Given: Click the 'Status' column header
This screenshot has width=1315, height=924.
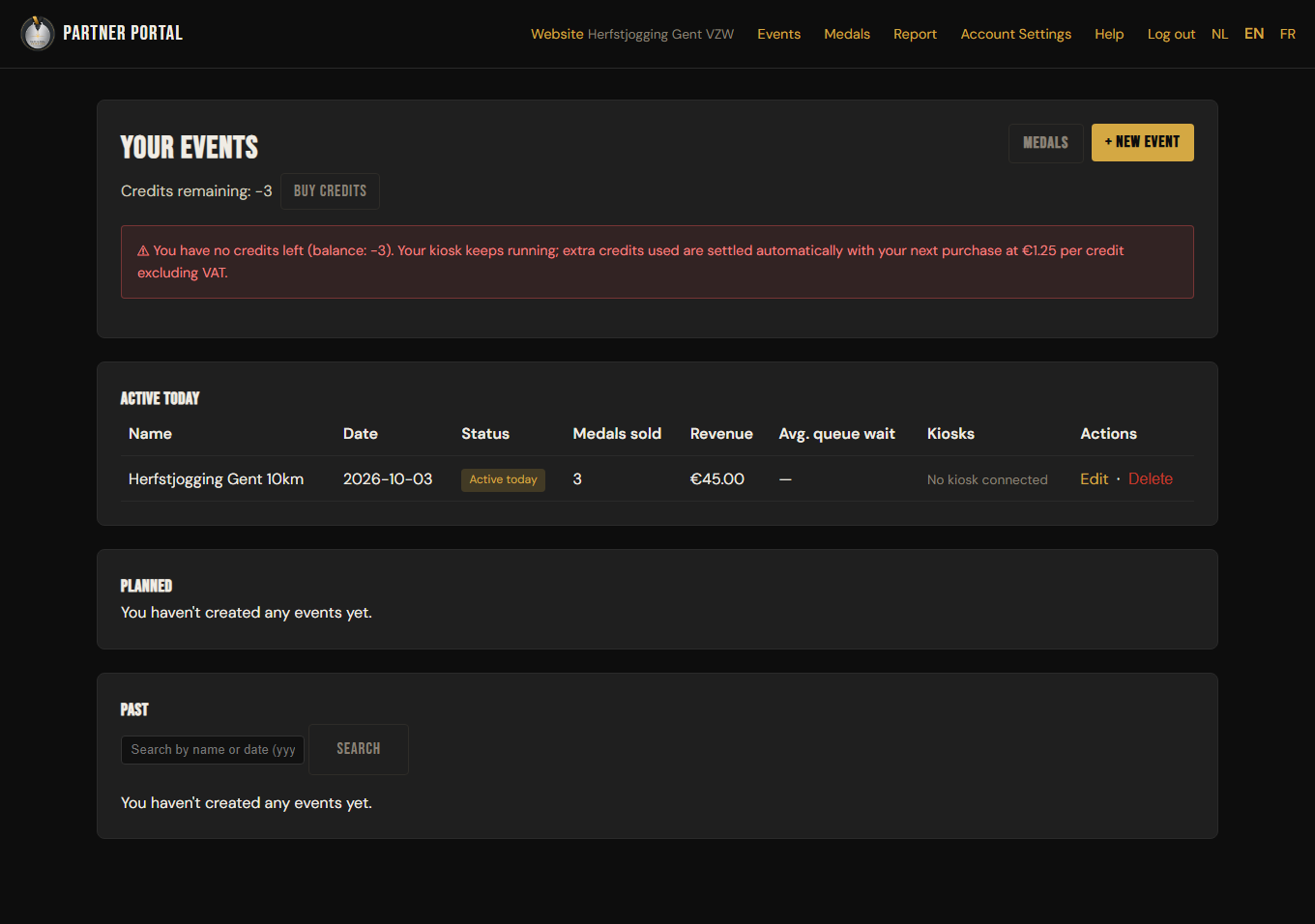Looking at the screenshot, I should coord(485,433).
